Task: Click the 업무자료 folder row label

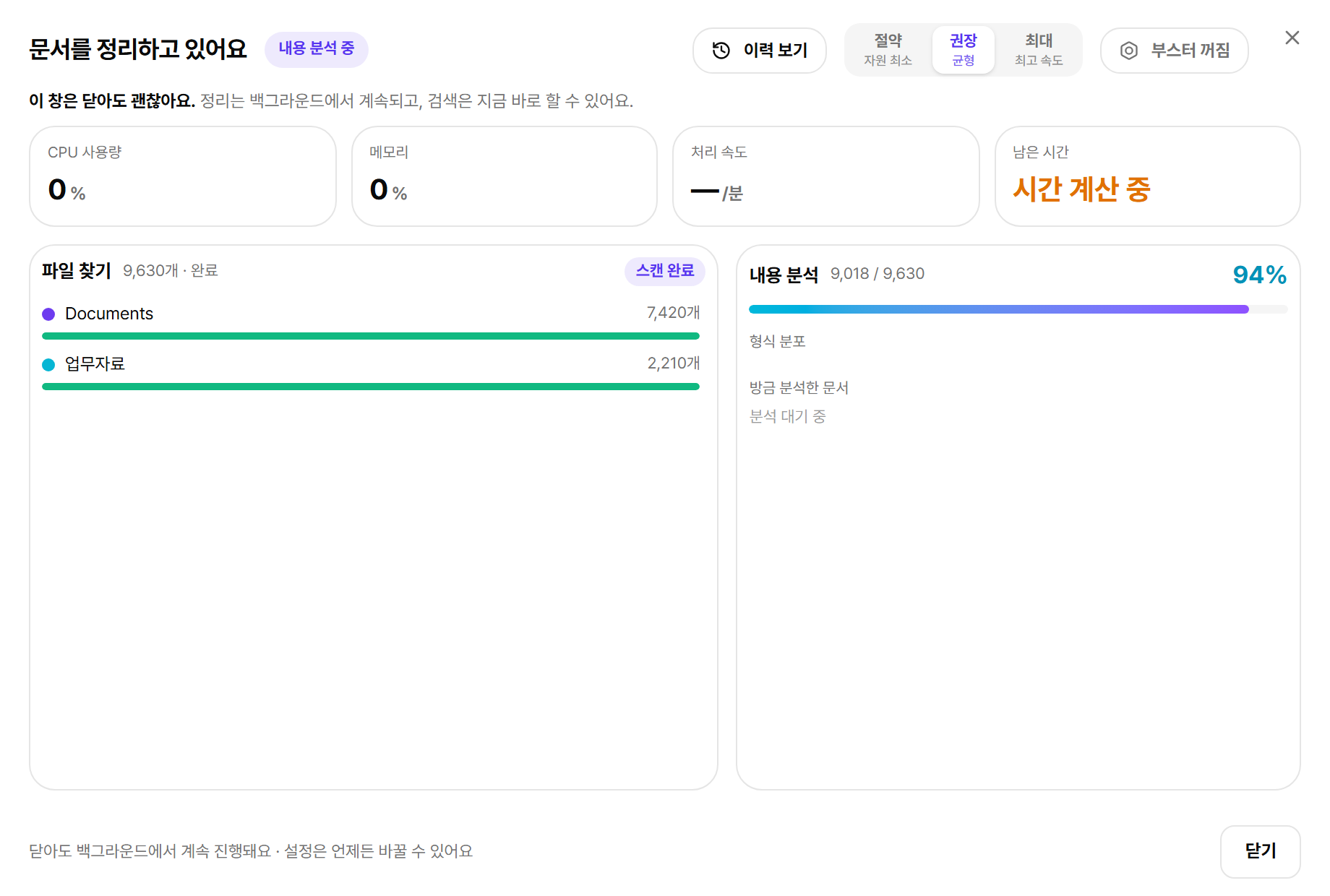Action: click(x=95, y=364)
